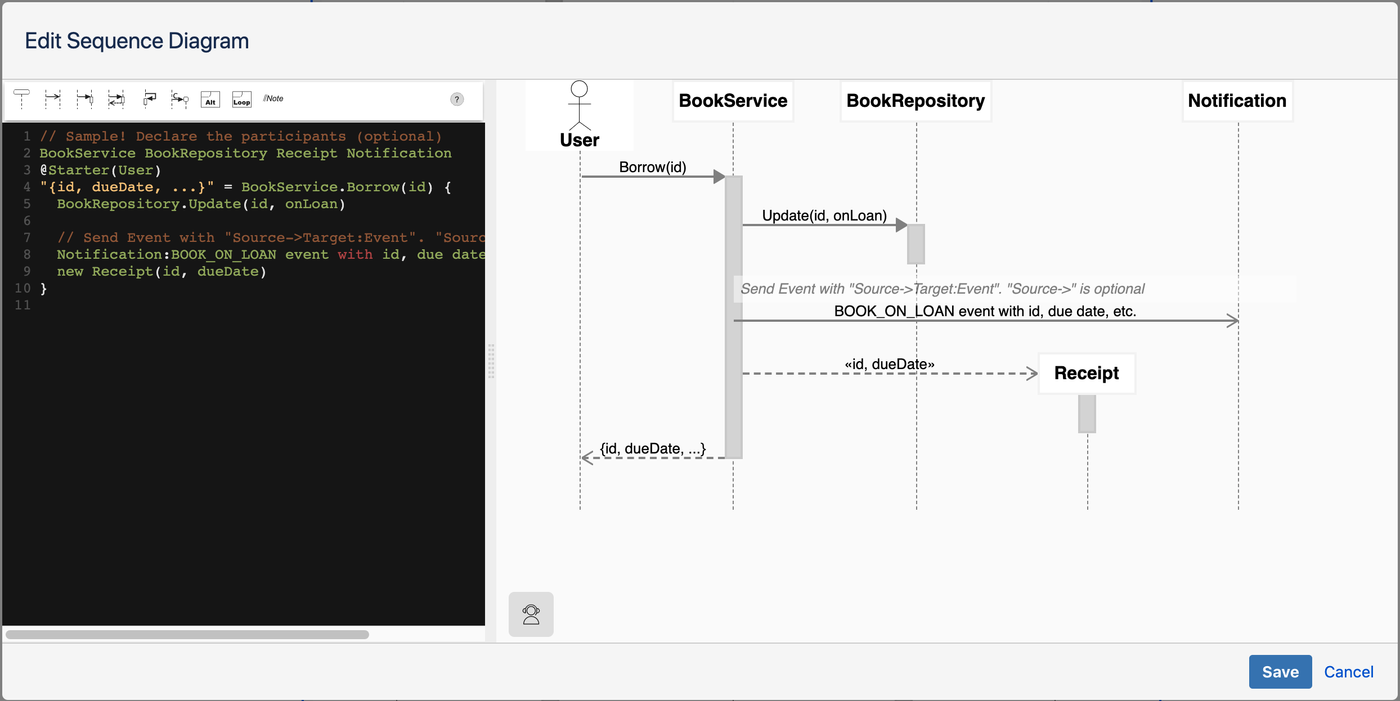Insert a self-message using toolbar icon
The height and width of the screenshot is (701, 1400).
coord(150,98)
